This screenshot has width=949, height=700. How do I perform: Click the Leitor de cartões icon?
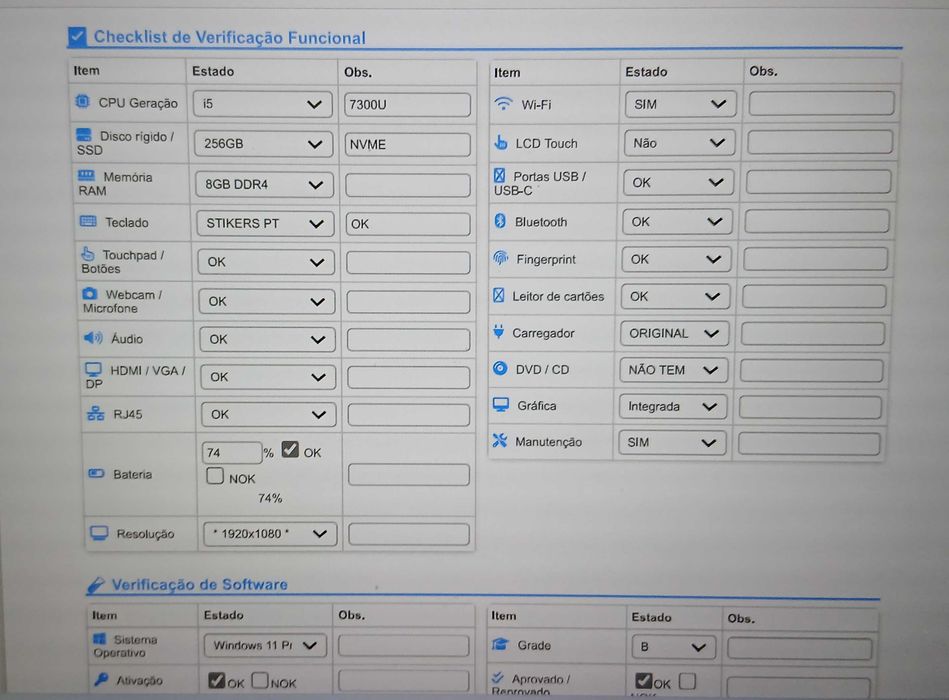[499, 295]
